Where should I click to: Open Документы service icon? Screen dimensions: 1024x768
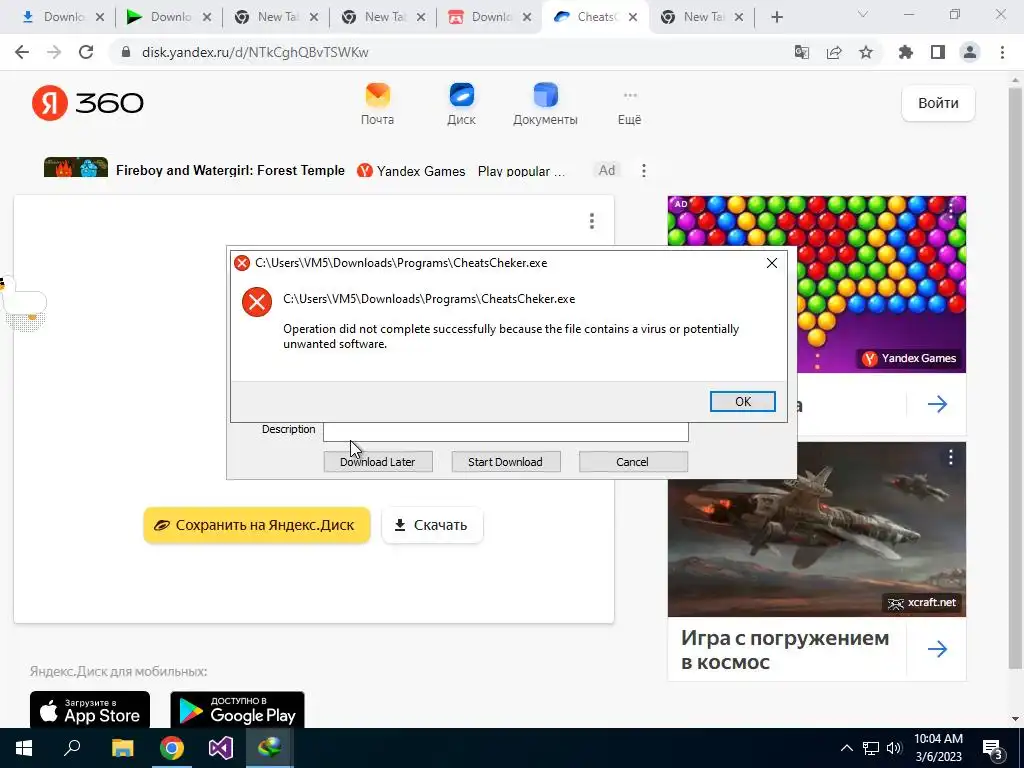(545, 104)
